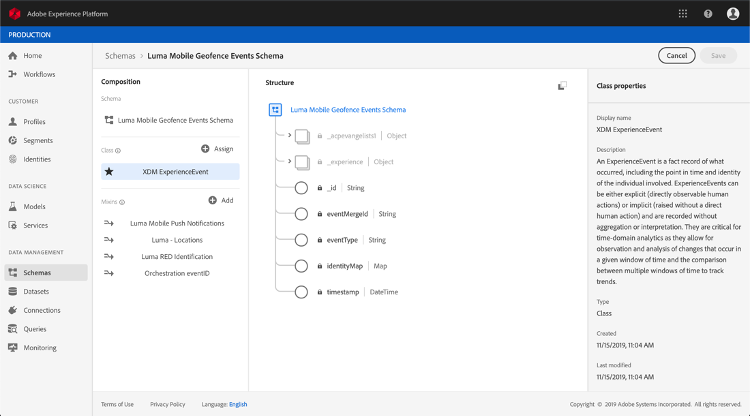Select the XDM ExperienceEvent class row

coord(170,172)
